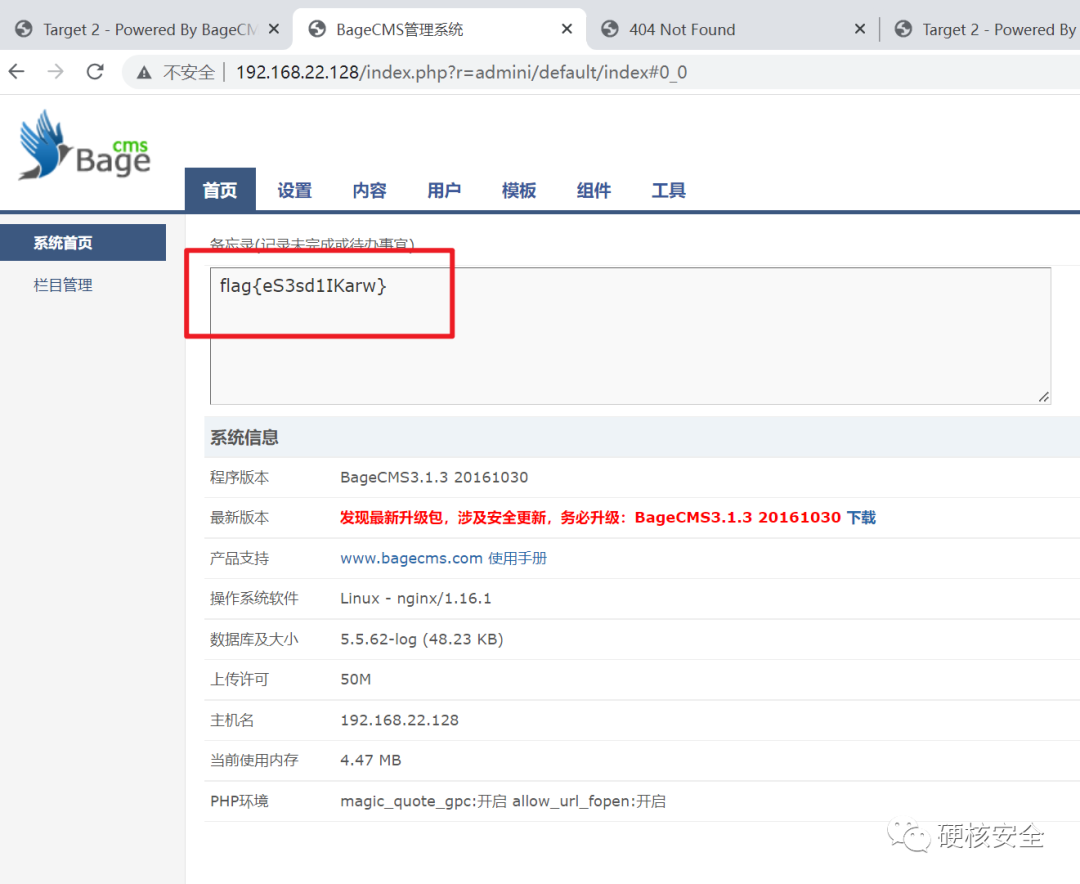Click the database value 5.5.62-log (48.23 KB)
The image size is (1080, 884).
[422, 639]
